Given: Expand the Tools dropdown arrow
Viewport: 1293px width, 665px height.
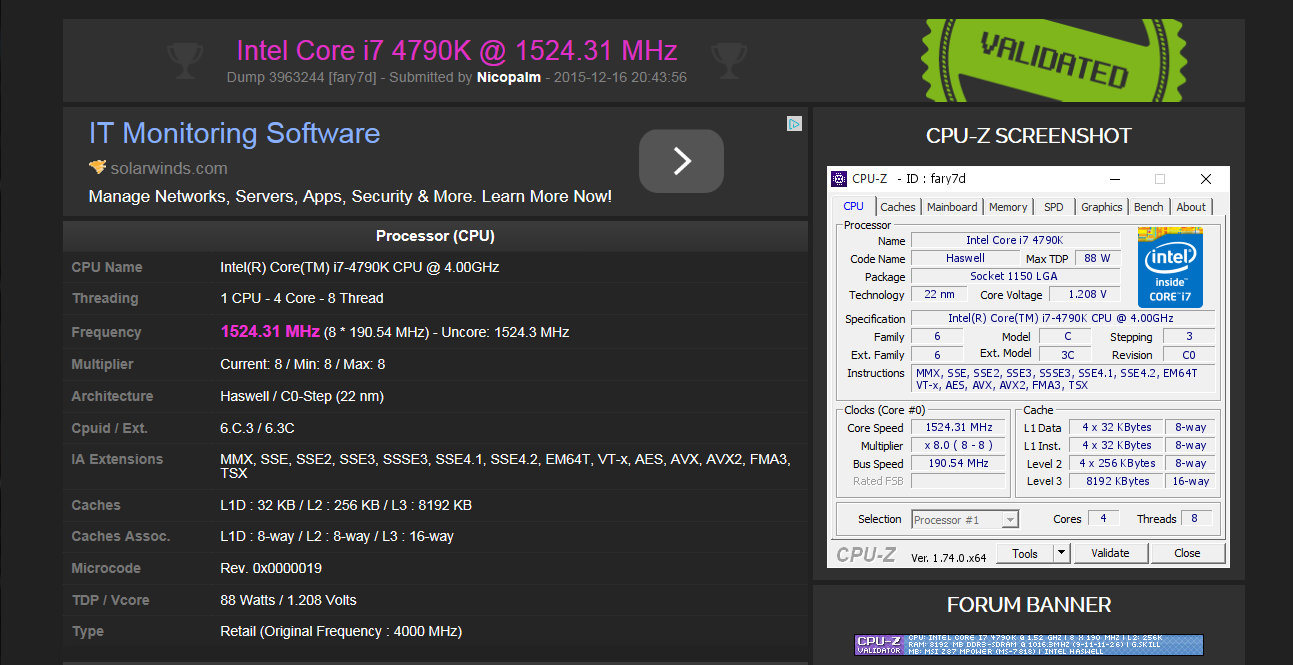Looking at the screenshot, I should point(1062,553).
